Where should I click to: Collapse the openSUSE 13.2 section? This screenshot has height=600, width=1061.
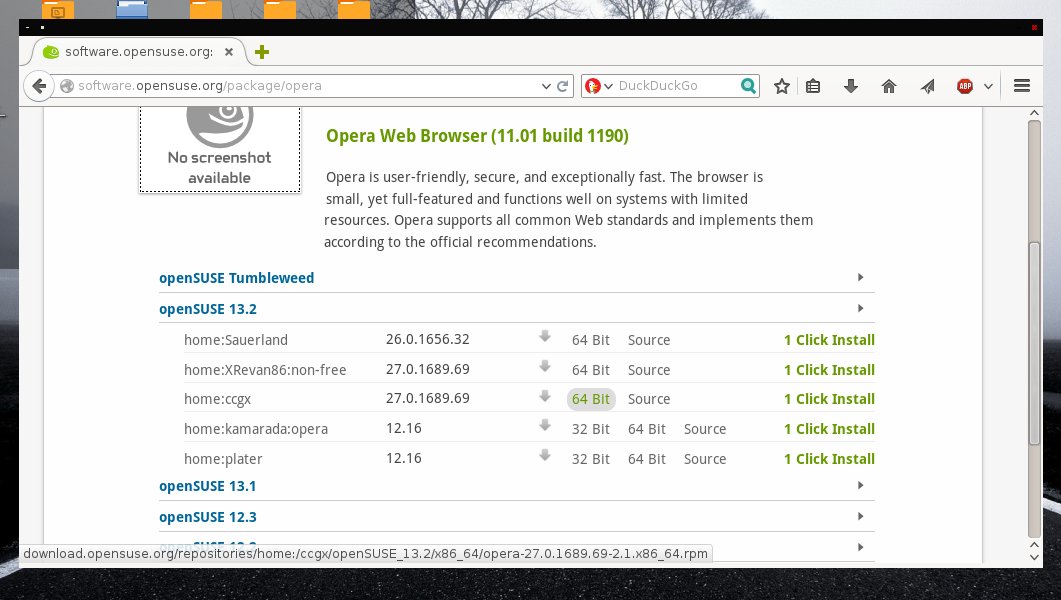tap(208, 309)
